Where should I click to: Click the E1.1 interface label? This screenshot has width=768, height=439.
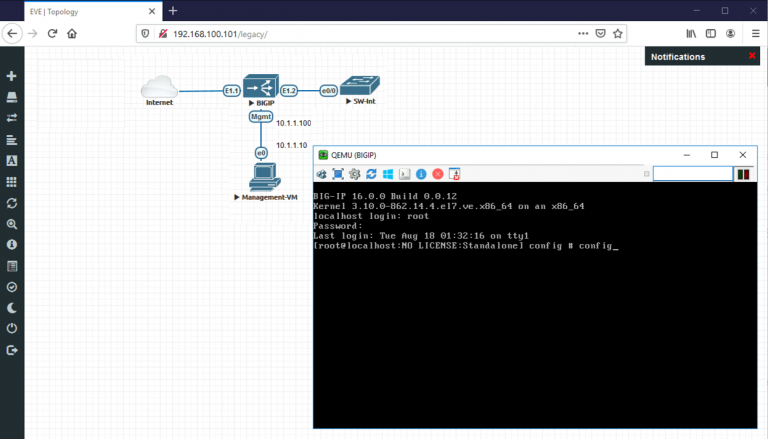(232, 91)
